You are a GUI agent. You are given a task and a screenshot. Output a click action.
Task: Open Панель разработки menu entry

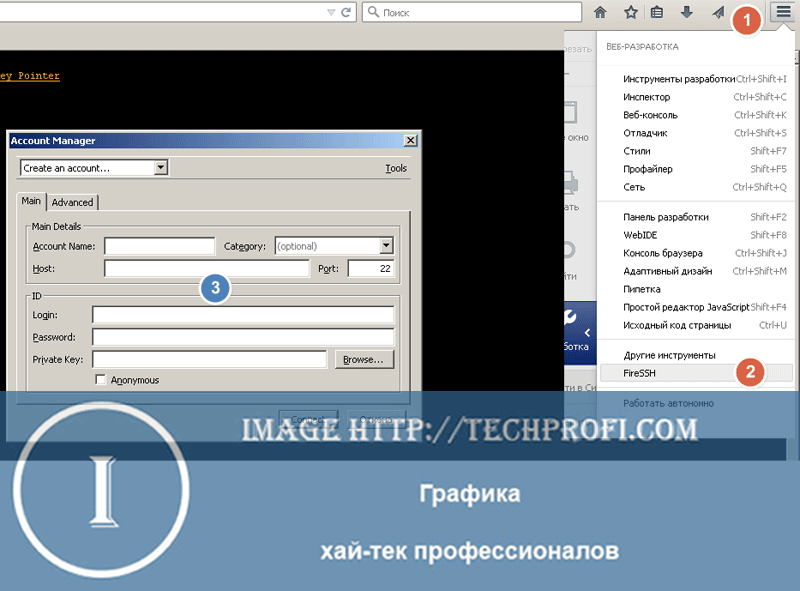(696, 217)
